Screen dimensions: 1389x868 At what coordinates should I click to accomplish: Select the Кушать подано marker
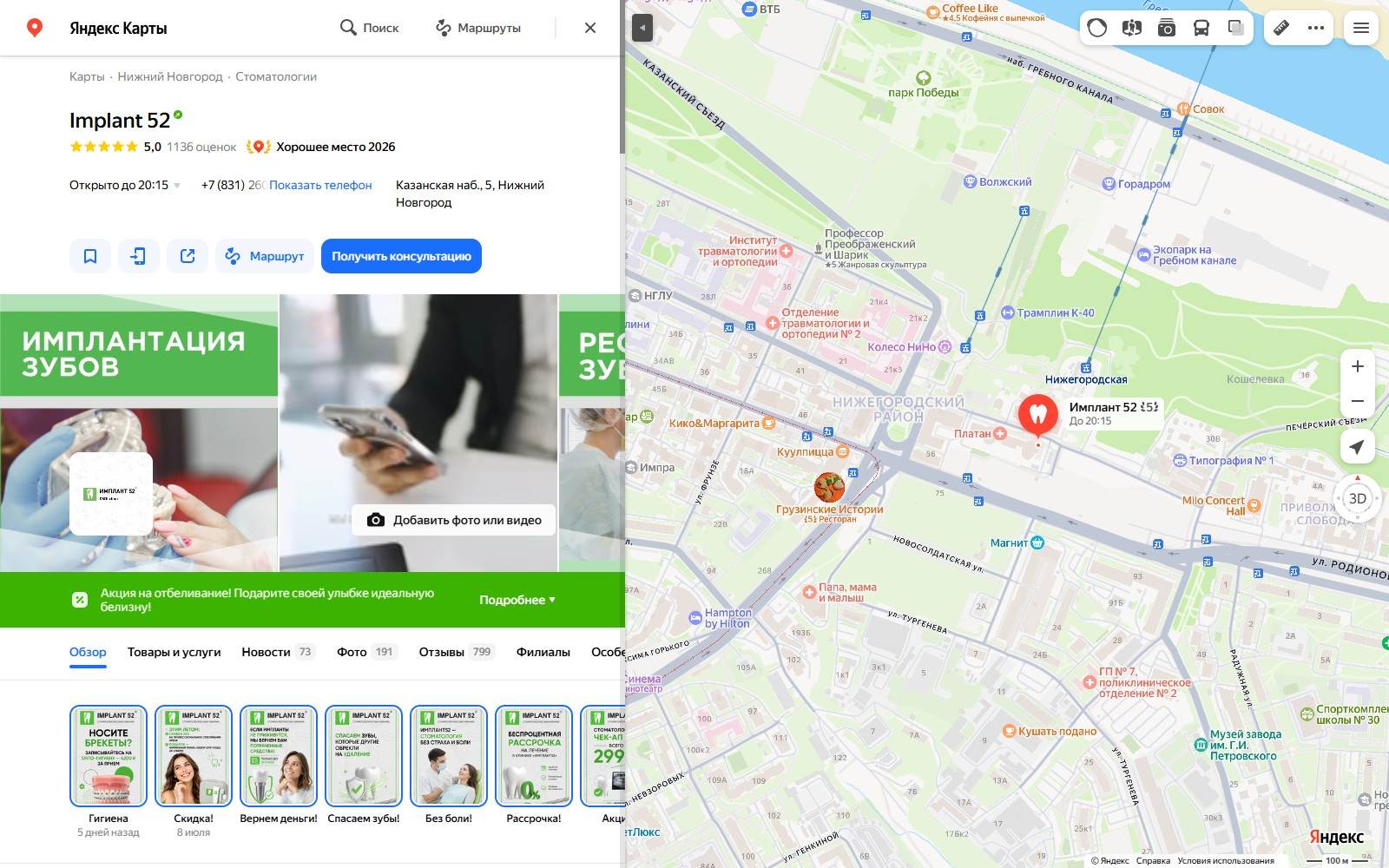(1009, 731)
